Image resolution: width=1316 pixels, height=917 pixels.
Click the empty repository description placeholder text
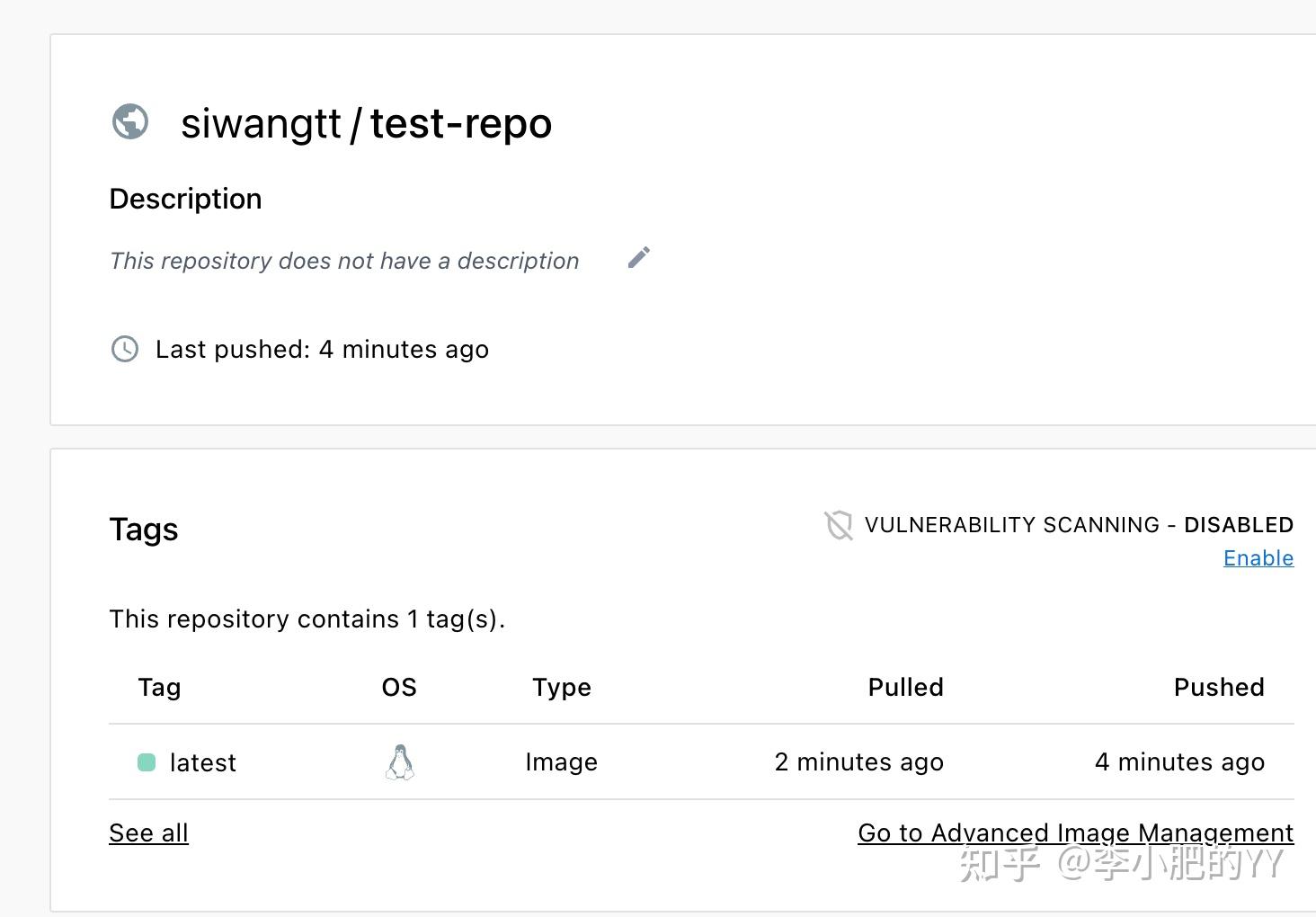[x=344, y=262]
